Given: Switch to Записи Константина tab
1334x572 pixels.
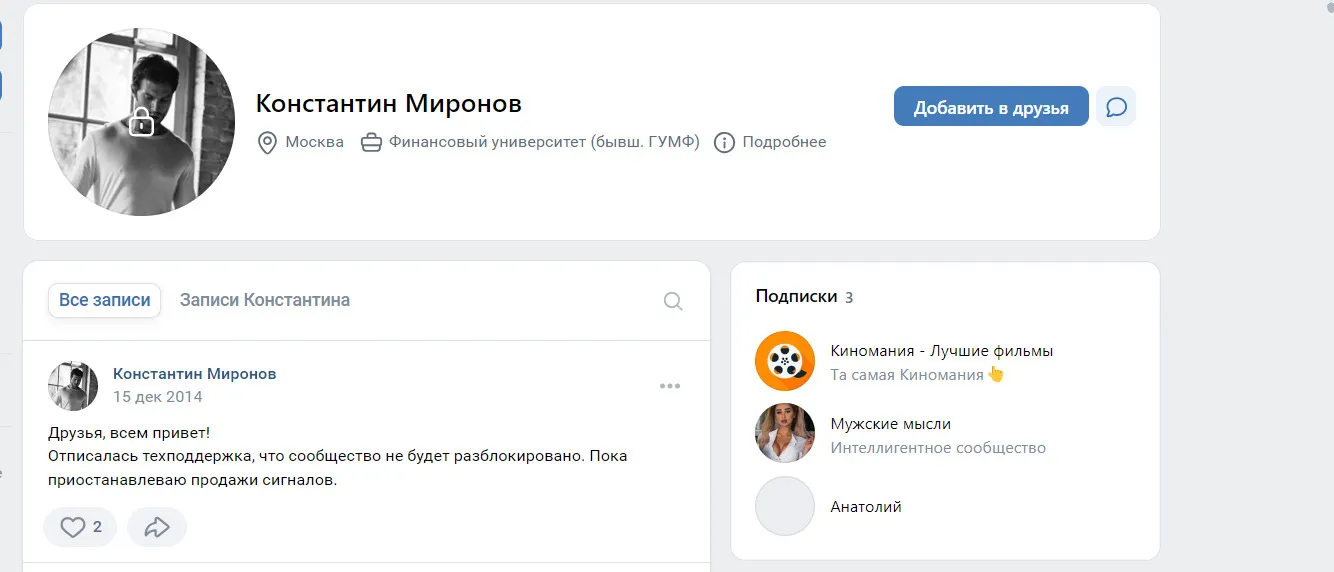Looking at the screenshot, I should pos(265,300).
